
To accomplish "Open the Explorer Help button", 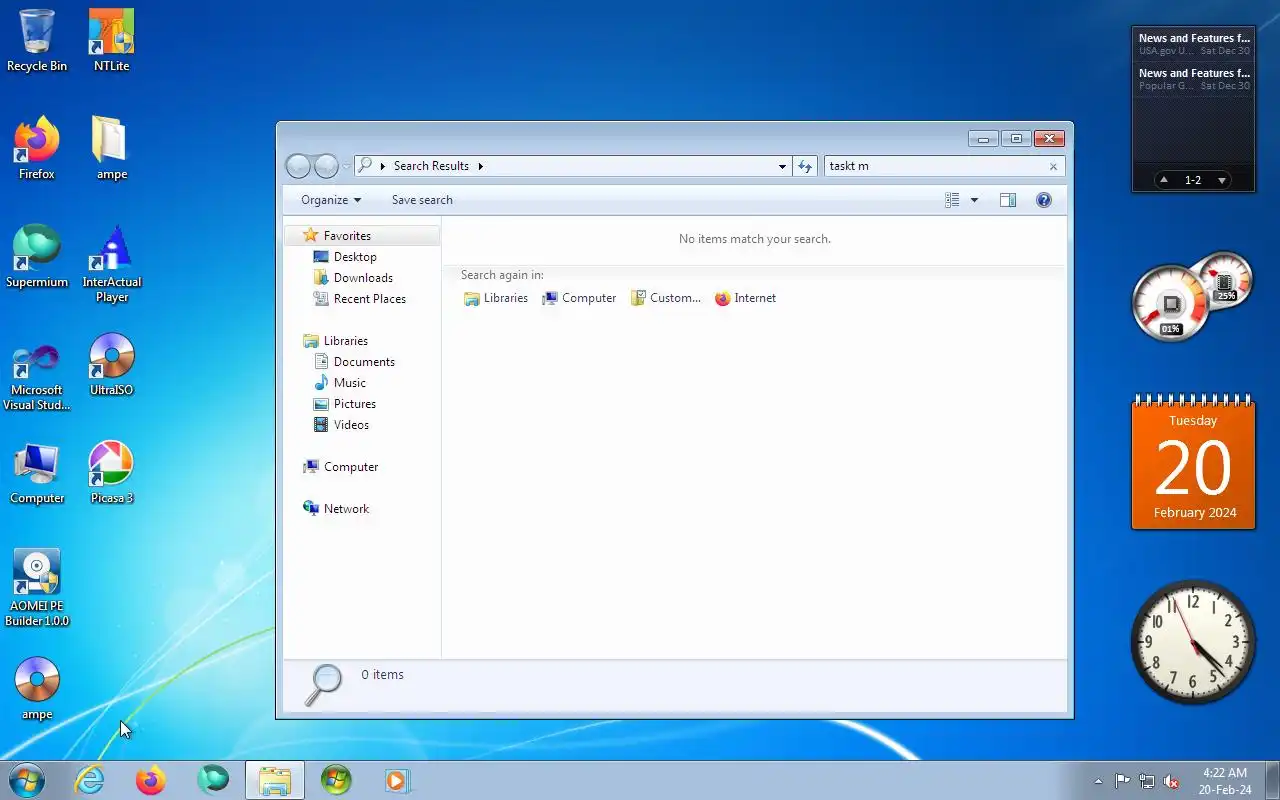I will tap(1043, 200).
